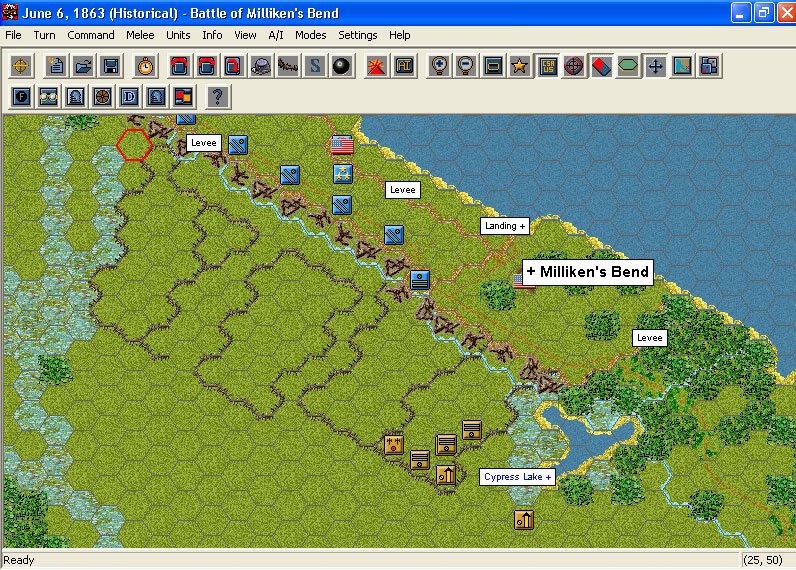
Task: Zoom in with the plus magnifier icon
Action: pyautogui.click(x=438, y=67)
